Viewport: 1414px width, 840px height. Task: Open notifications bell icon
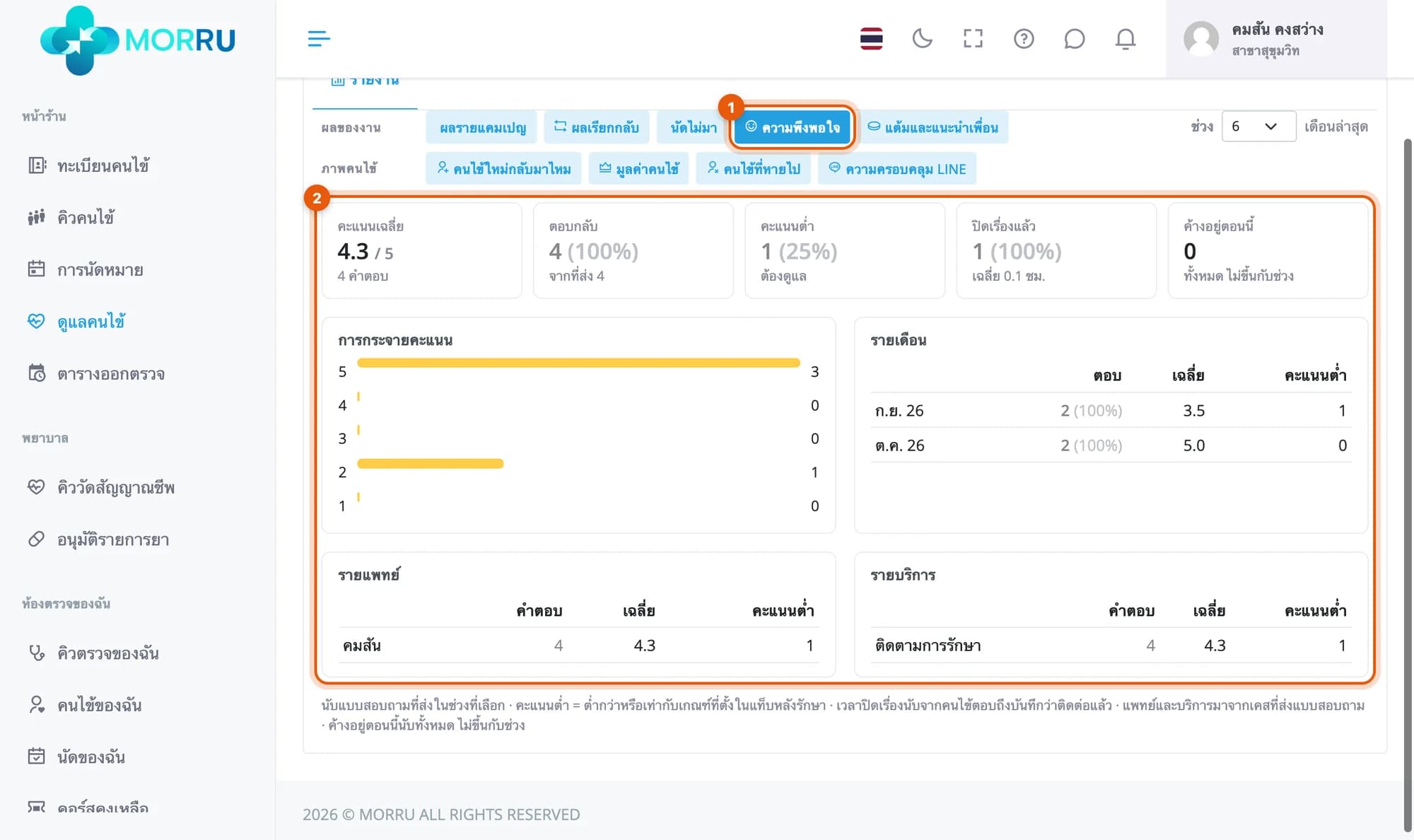tap(1125, 38)
